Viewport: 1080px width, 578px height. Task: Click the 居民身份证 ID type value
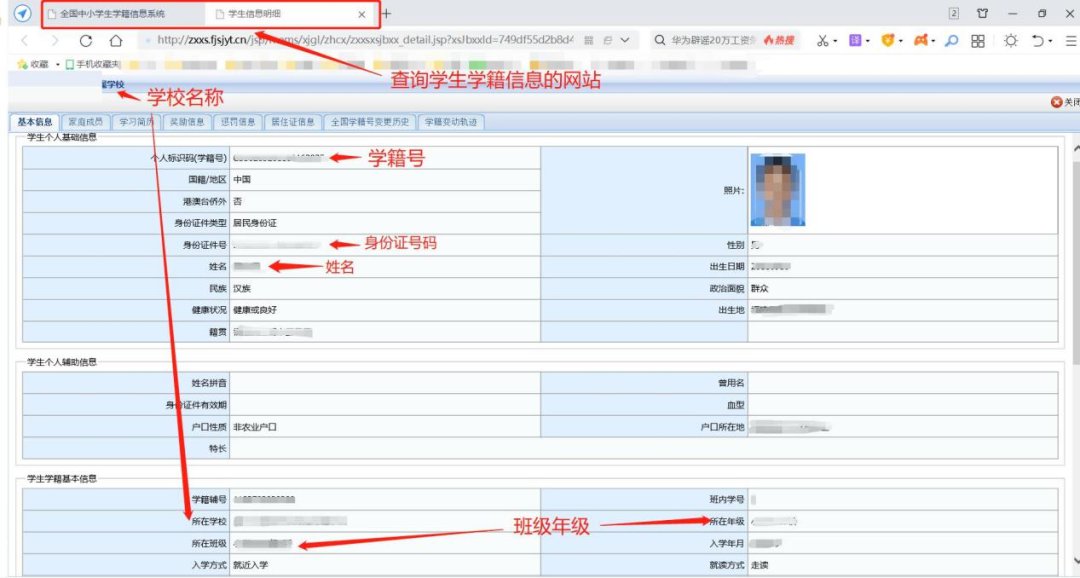pyautogui.click(x=255, y=224)
